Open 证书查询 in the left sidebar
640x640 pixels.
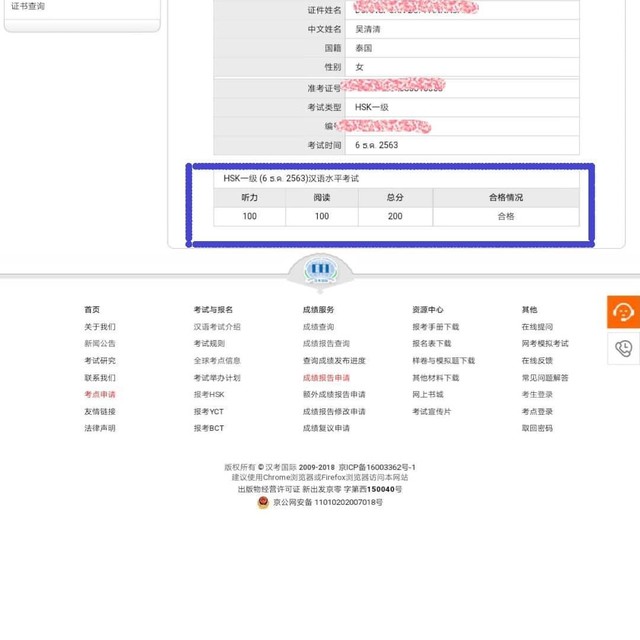[x=28, y=7]
